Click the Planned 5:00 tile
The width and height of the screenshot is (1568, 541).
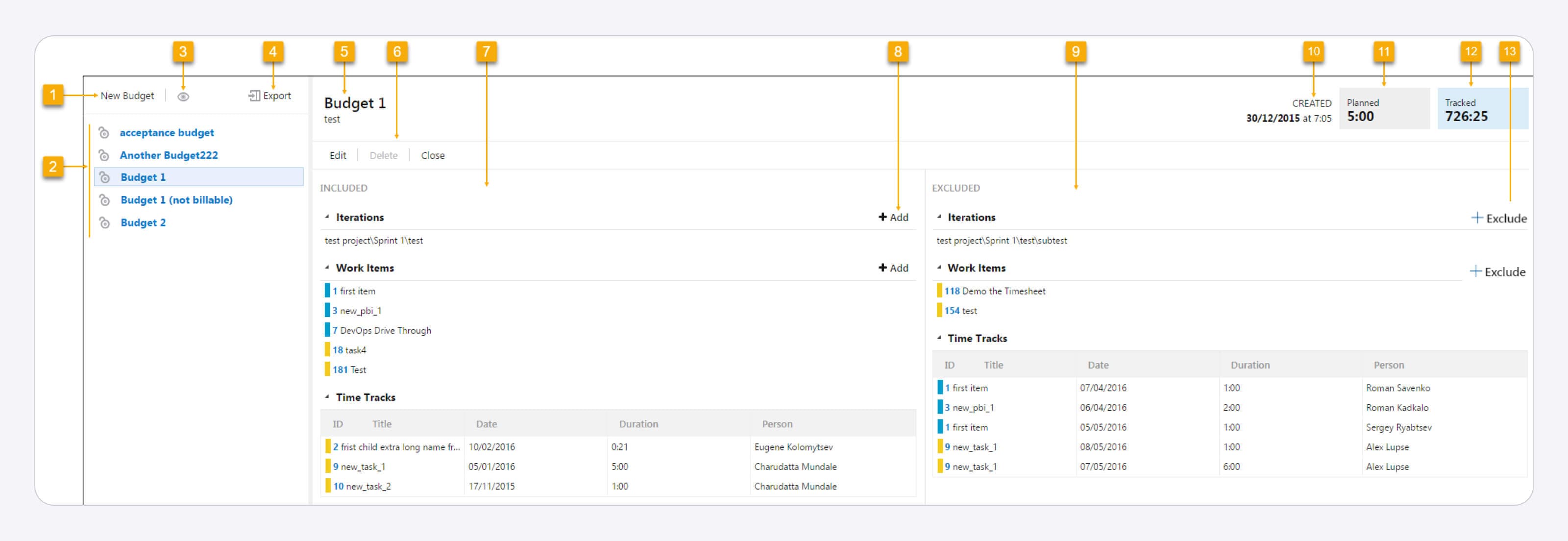pyautogui.click(x=1384, y=109)
